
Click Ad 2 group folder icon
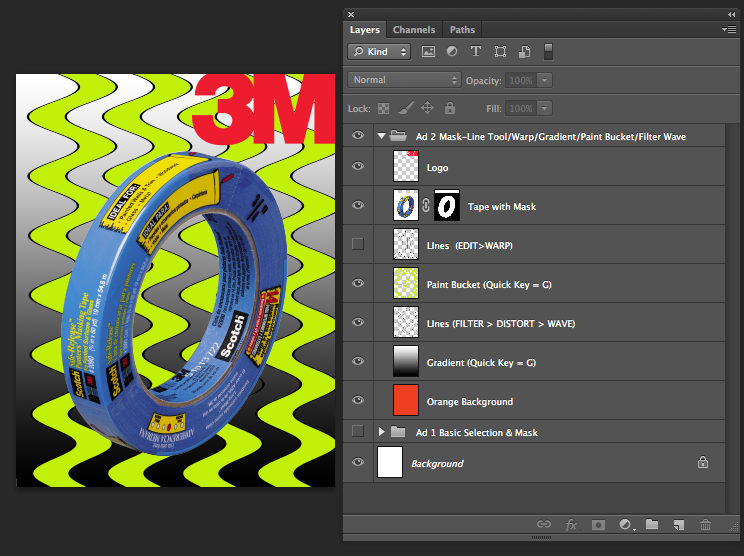point(398,136)
